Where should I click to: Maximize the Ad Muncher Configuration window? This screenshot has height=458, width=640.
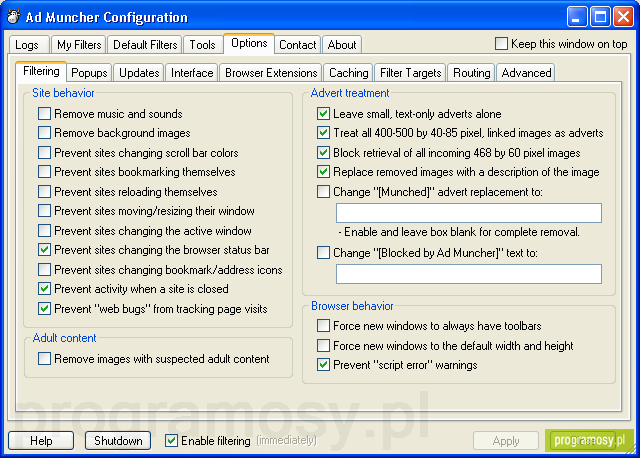600,17
